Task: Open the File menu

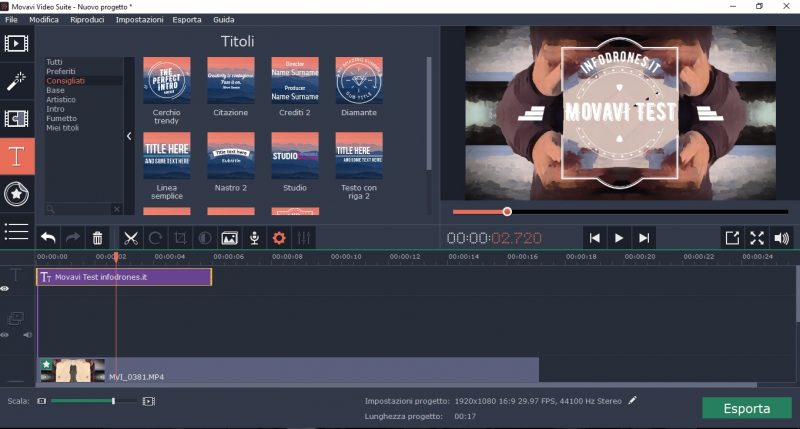Action: click(11, 19)
